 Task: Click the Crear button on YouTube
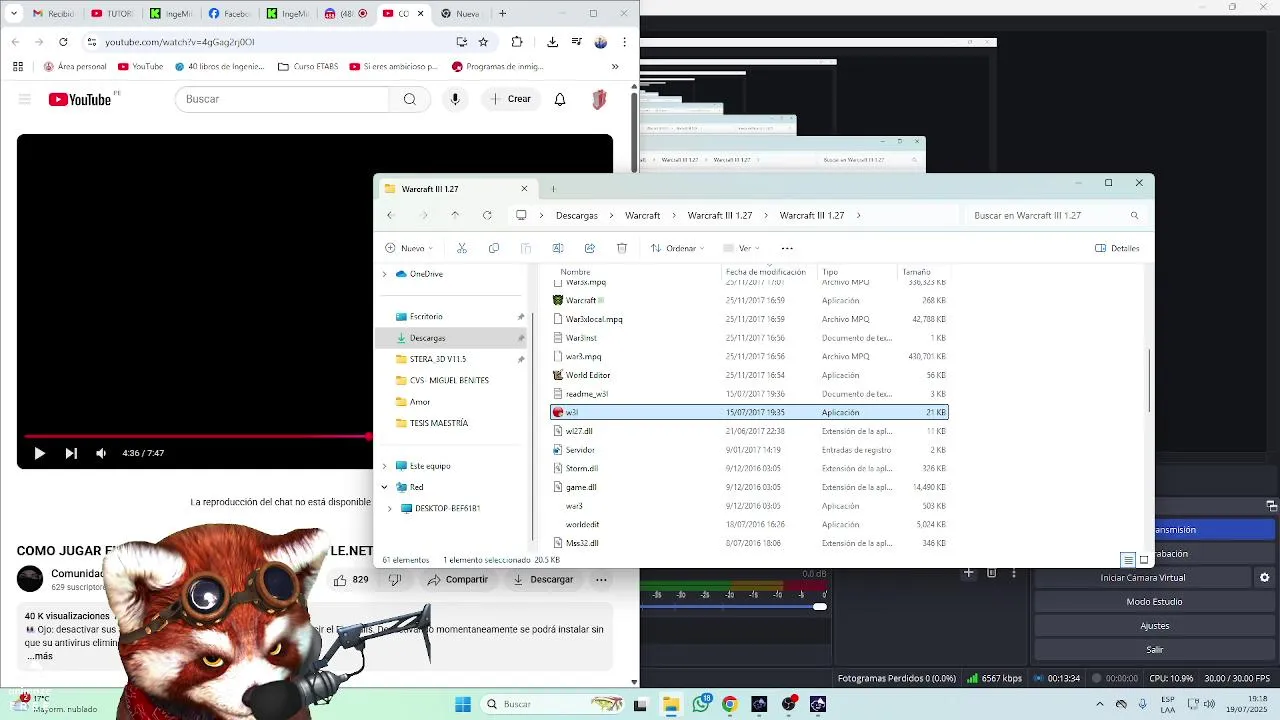pyautogui.click(x=511, y=99)
